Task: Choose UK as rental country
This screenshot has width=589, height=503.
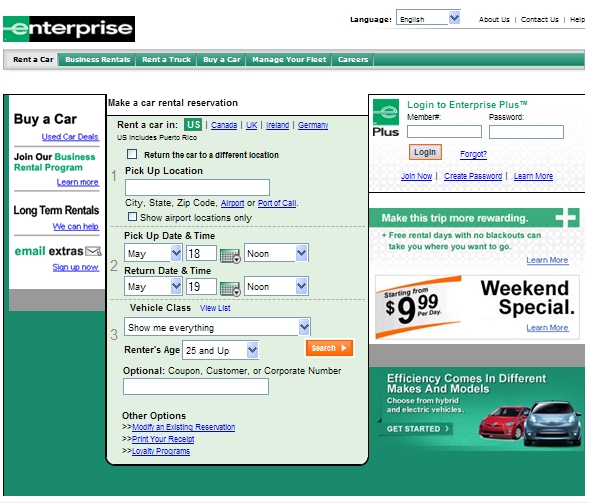Action: point(251,125)
